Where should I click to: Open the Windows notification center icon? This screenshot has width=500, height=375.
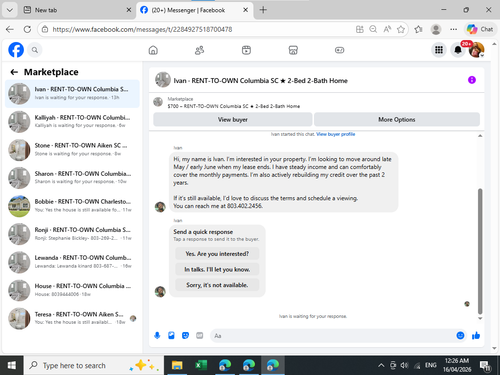pos(485,366)
